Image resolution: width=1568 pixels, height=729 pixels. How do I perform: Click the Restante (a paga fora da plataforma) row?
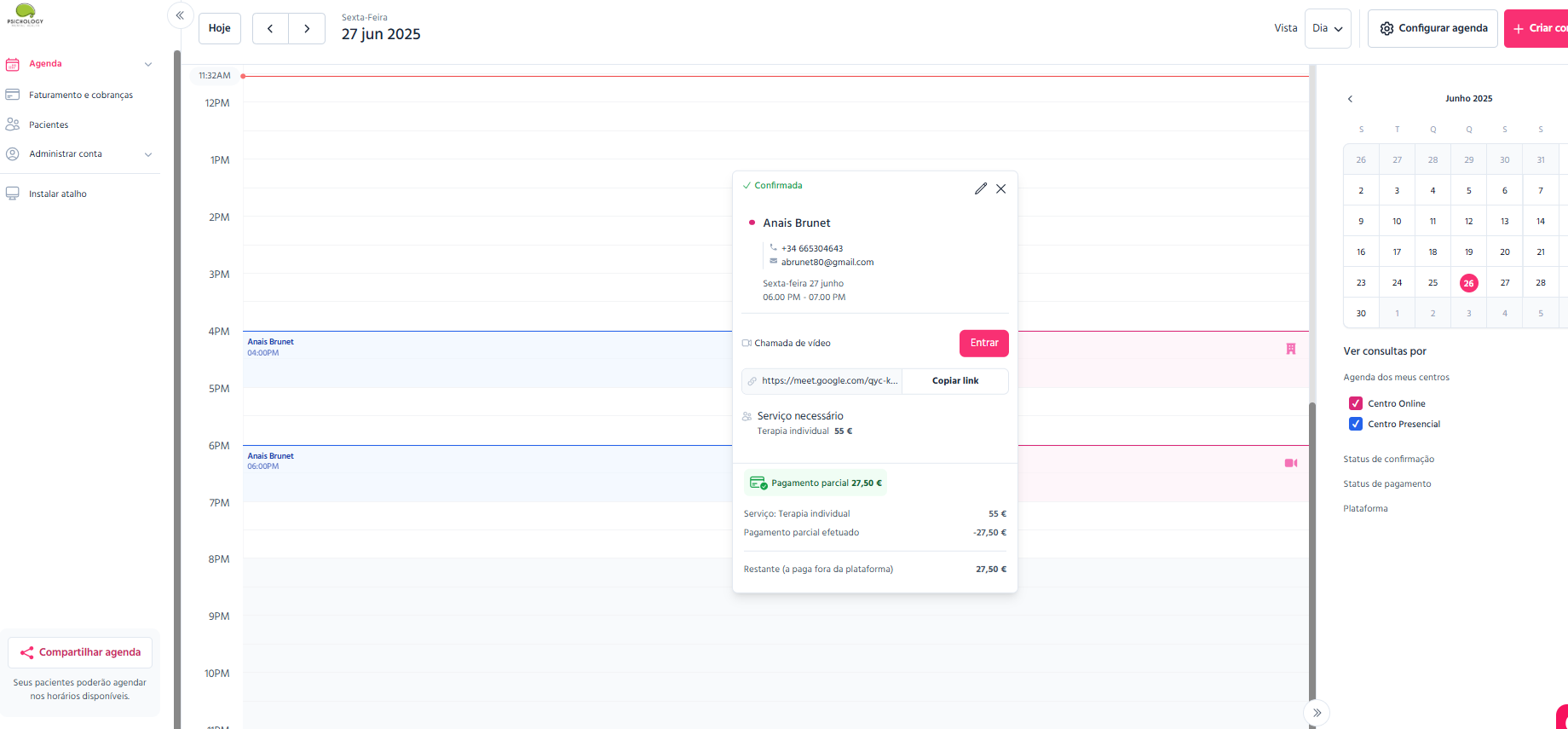coord(875,570)
